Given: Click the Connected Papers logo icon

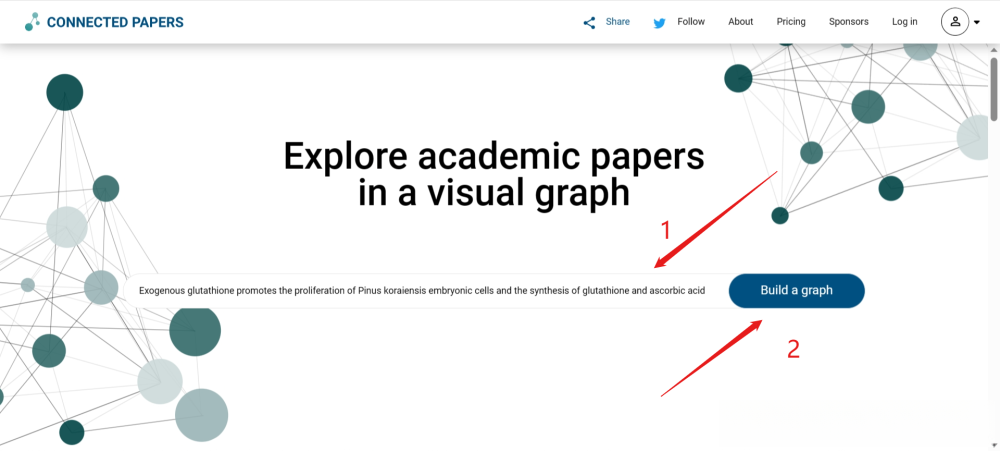Looking at the screenshot, I should [x=33, y=21].
